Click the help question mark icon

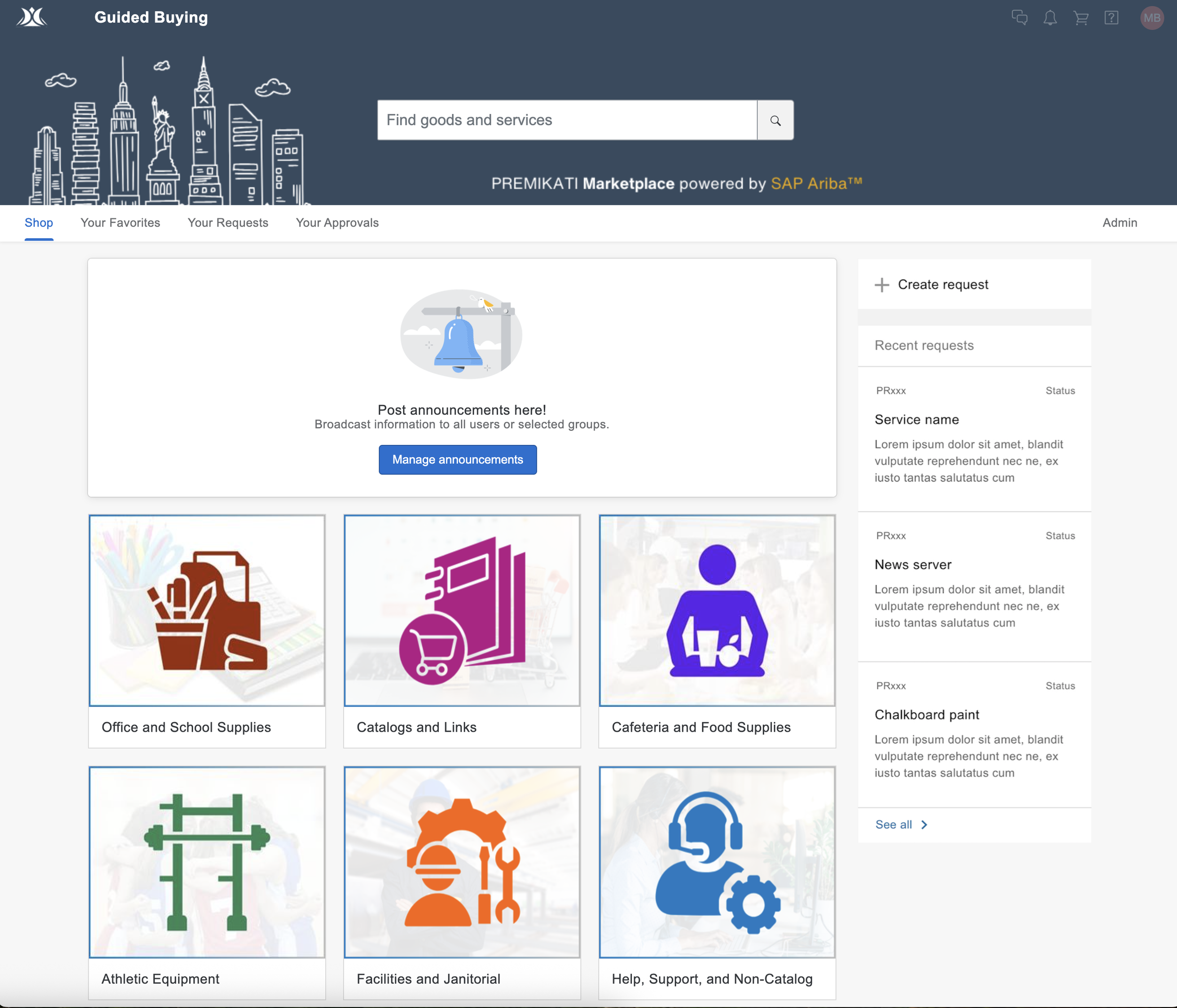point(1111,17)
